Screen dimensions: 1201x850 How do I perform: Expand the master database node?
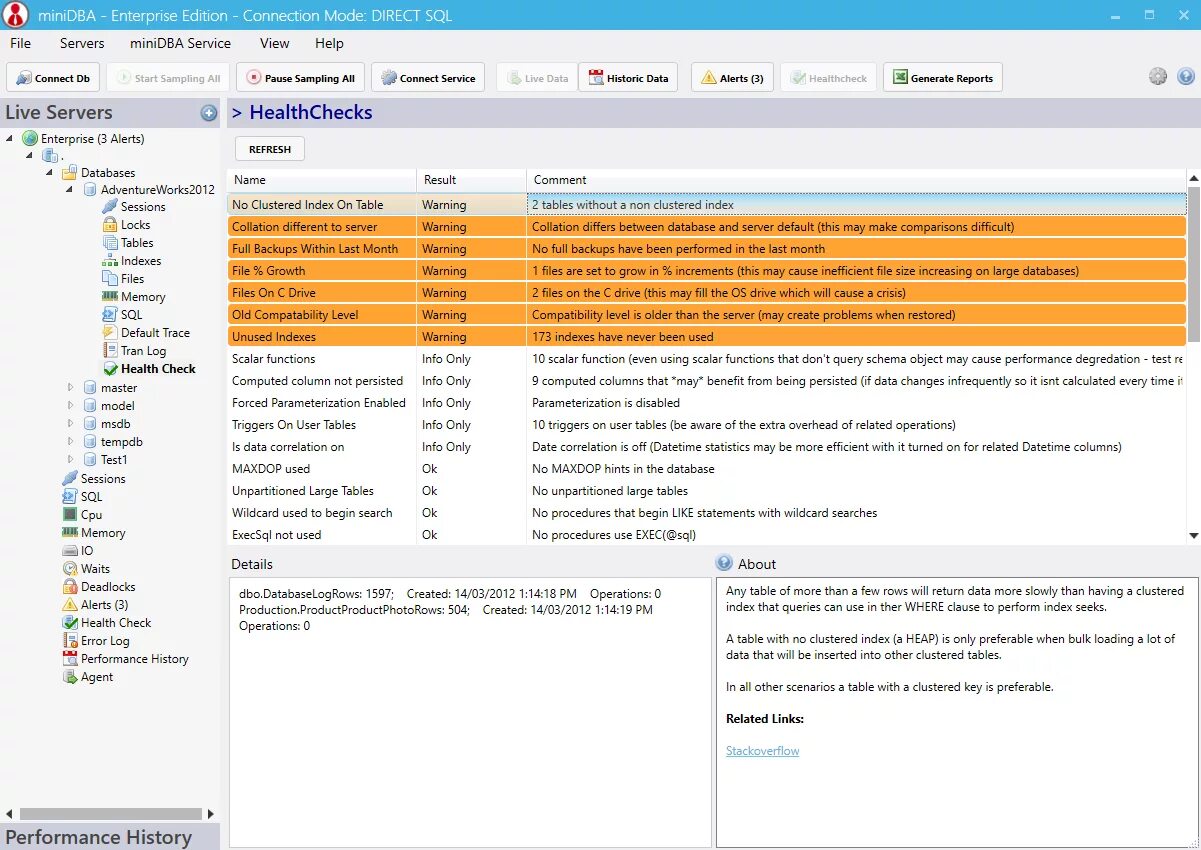pos(70,388)
